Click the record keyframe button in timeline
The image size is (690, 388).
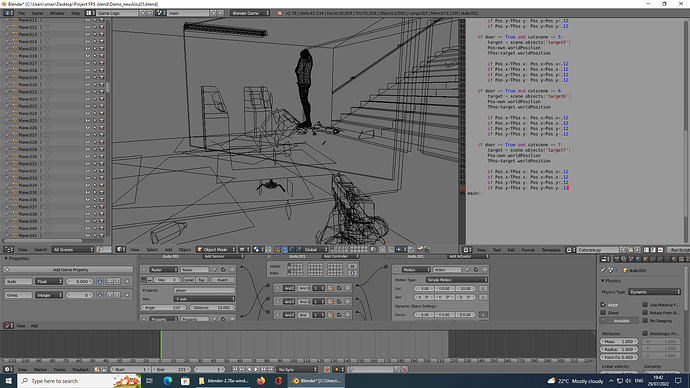(x=327, y=370)
